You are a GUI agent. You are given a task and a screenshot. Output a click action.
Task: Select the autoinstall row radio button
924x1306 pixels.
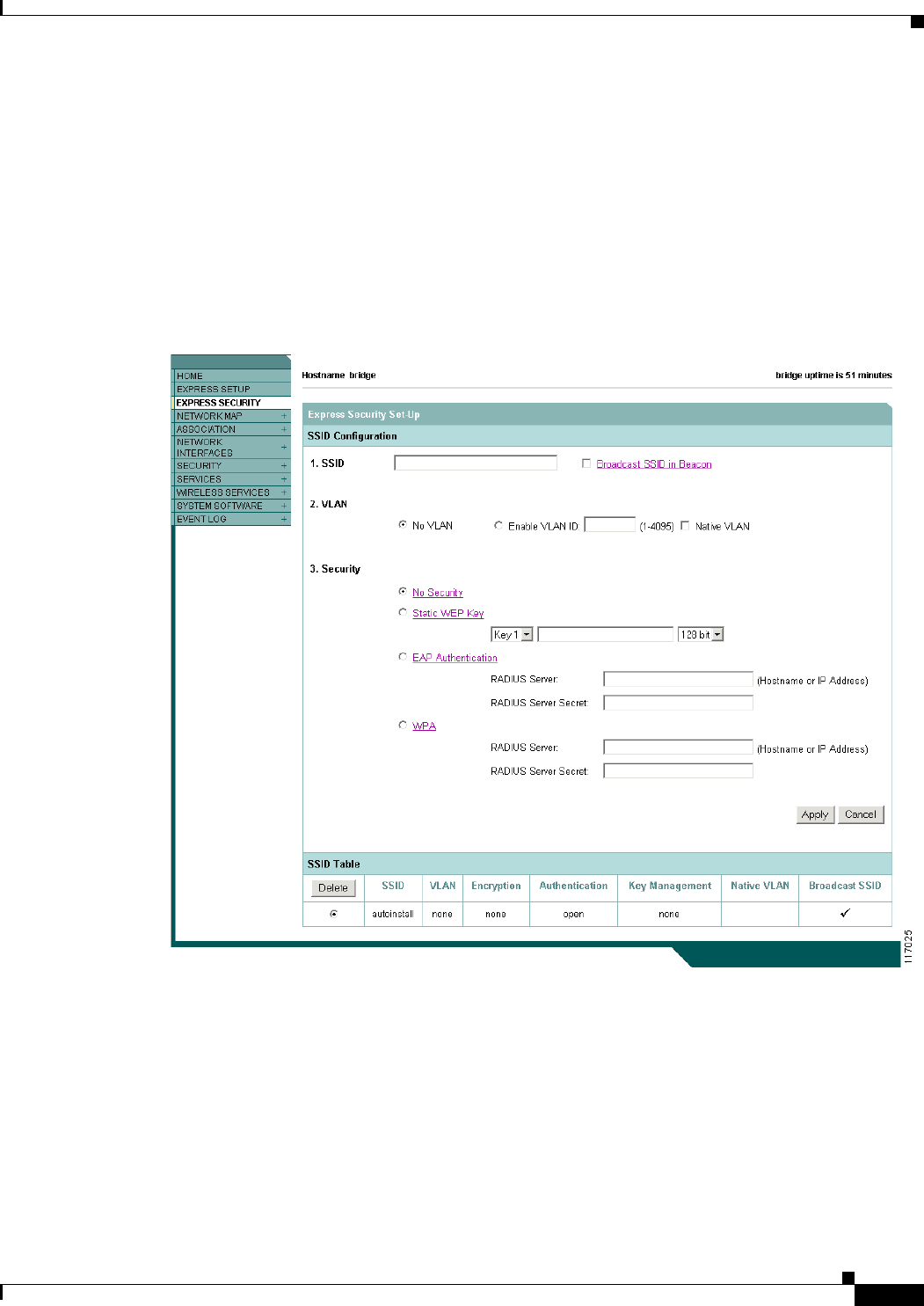coord(333,914)
